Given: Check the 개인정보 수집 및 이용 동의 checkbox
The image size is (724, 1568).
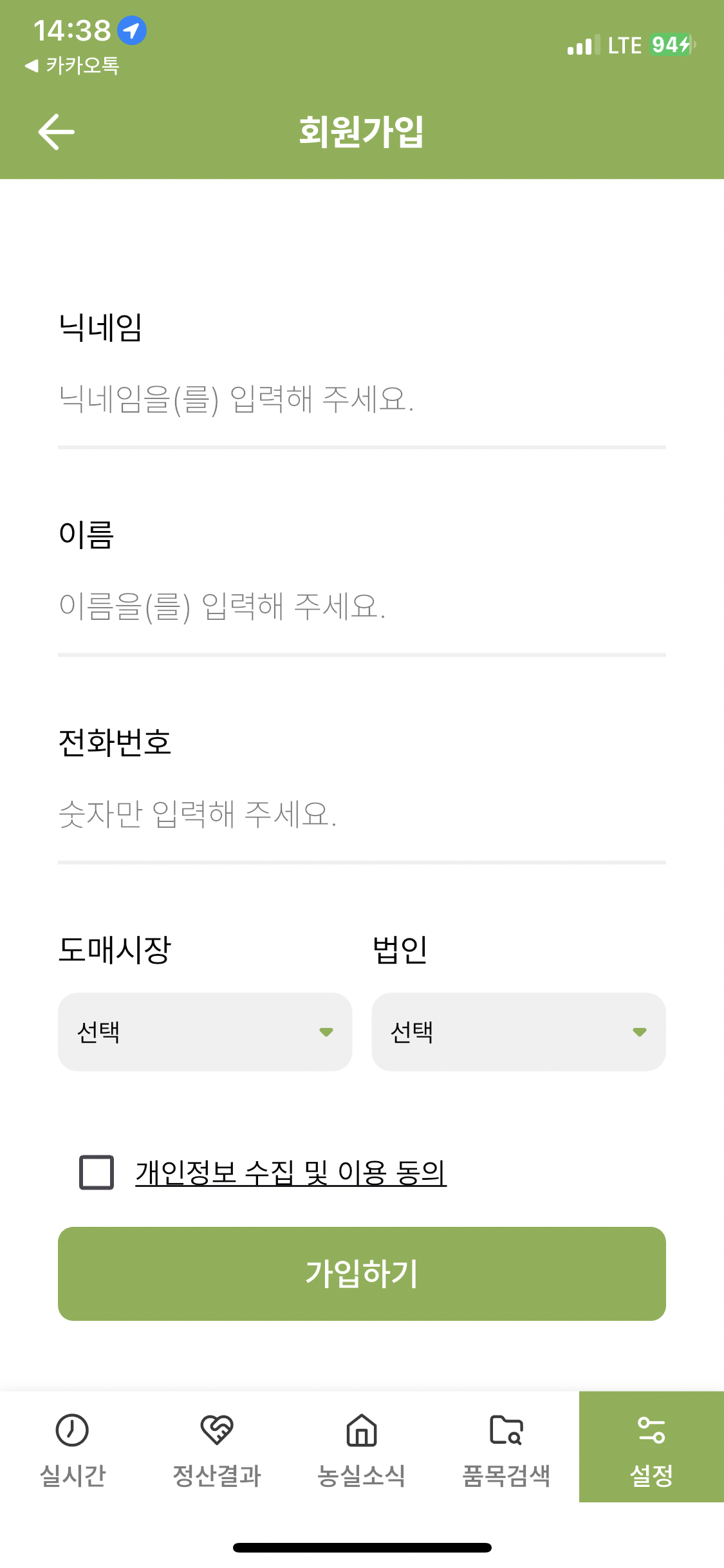Looking at the screenshot, I should click(x=97, y=1172).
